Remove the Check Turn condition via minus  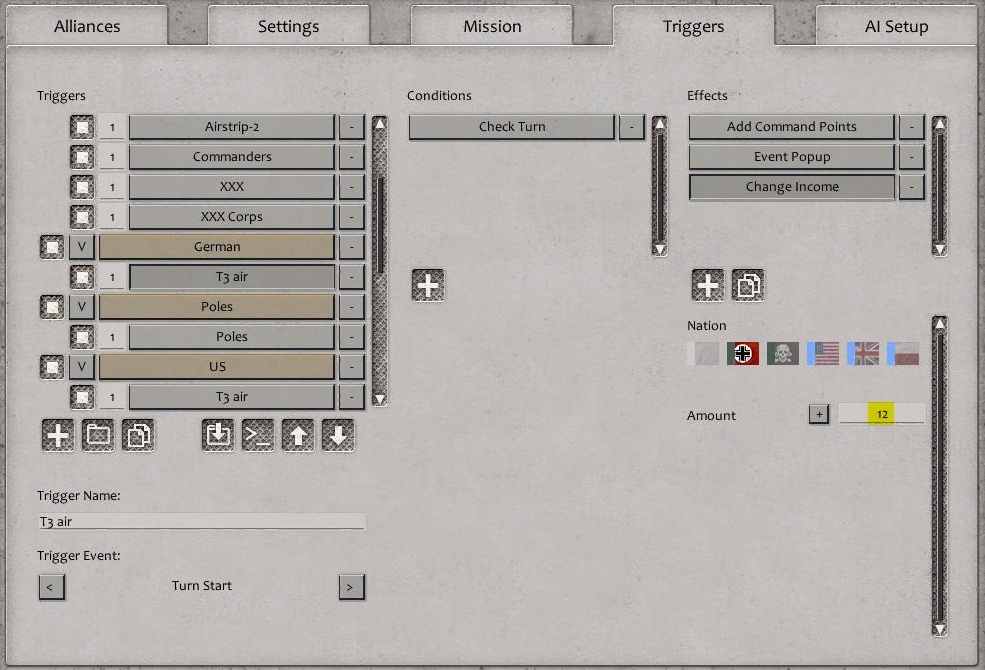632,127
